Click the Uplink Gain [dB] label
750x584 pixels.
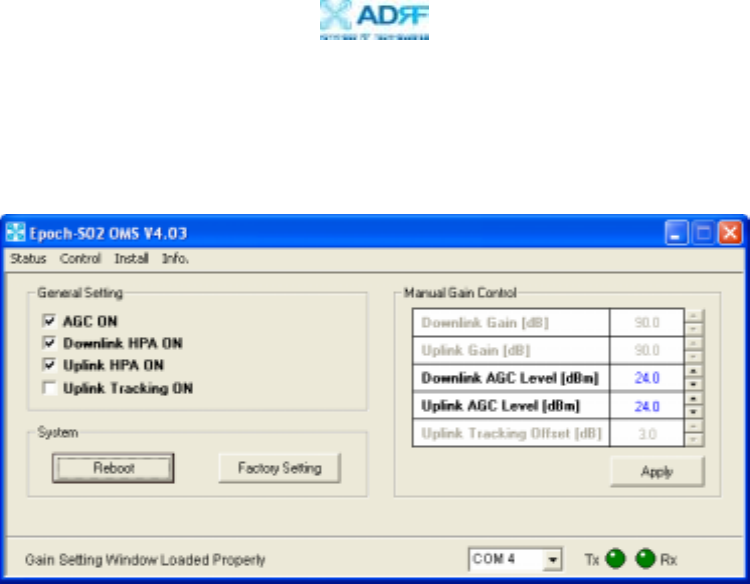[x=475, y=351]
